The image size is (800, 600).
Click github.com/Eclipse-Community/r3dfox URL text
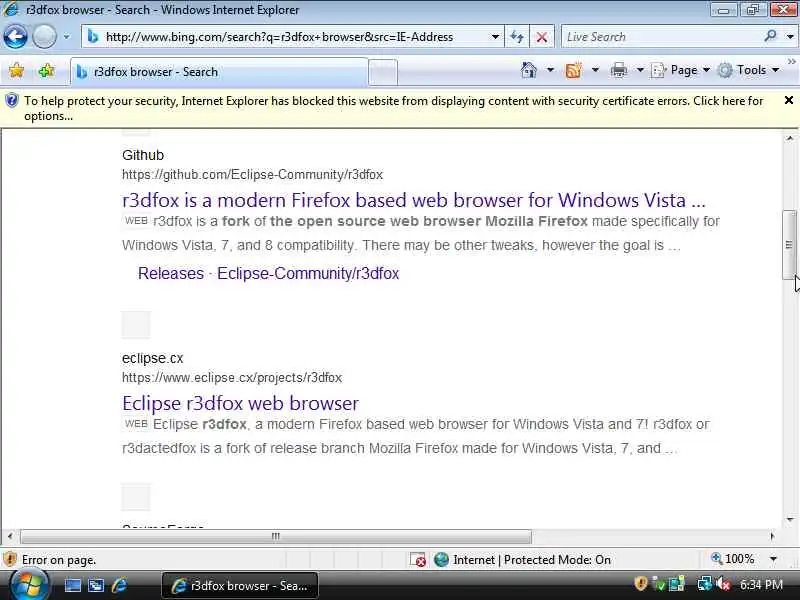pyautogui.click(x=252, y=174)
